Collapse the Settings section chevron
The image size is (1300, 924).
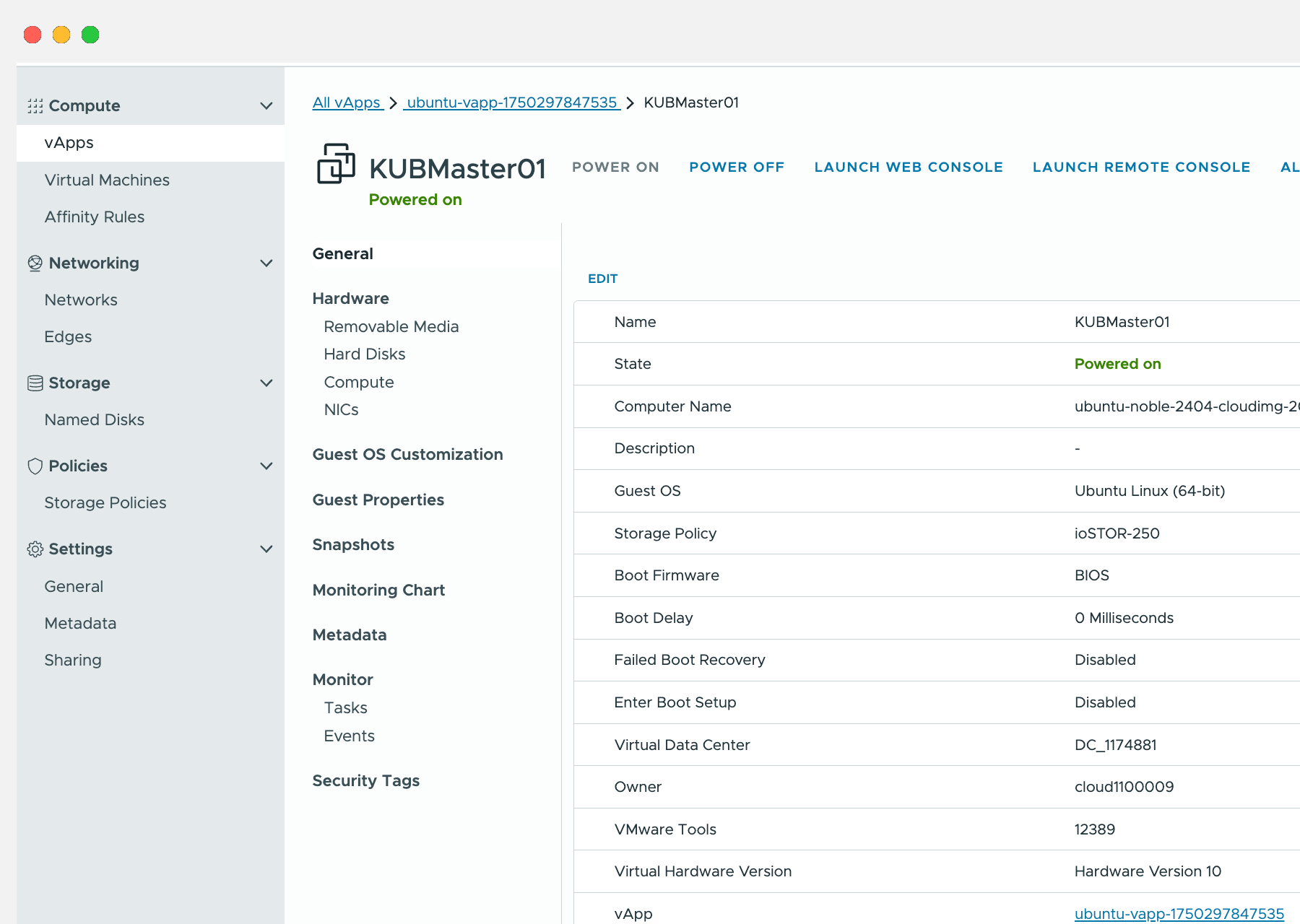(266, 549)
